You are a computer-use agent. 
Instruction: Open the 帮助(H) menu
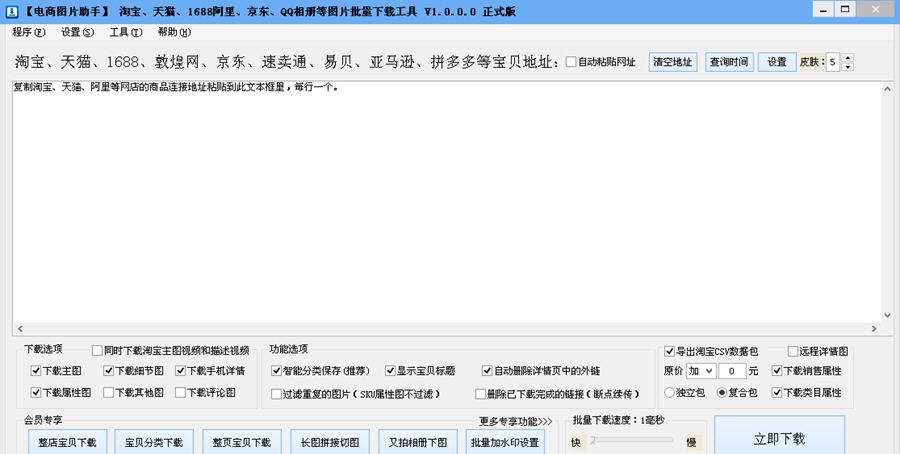(174, 32)
